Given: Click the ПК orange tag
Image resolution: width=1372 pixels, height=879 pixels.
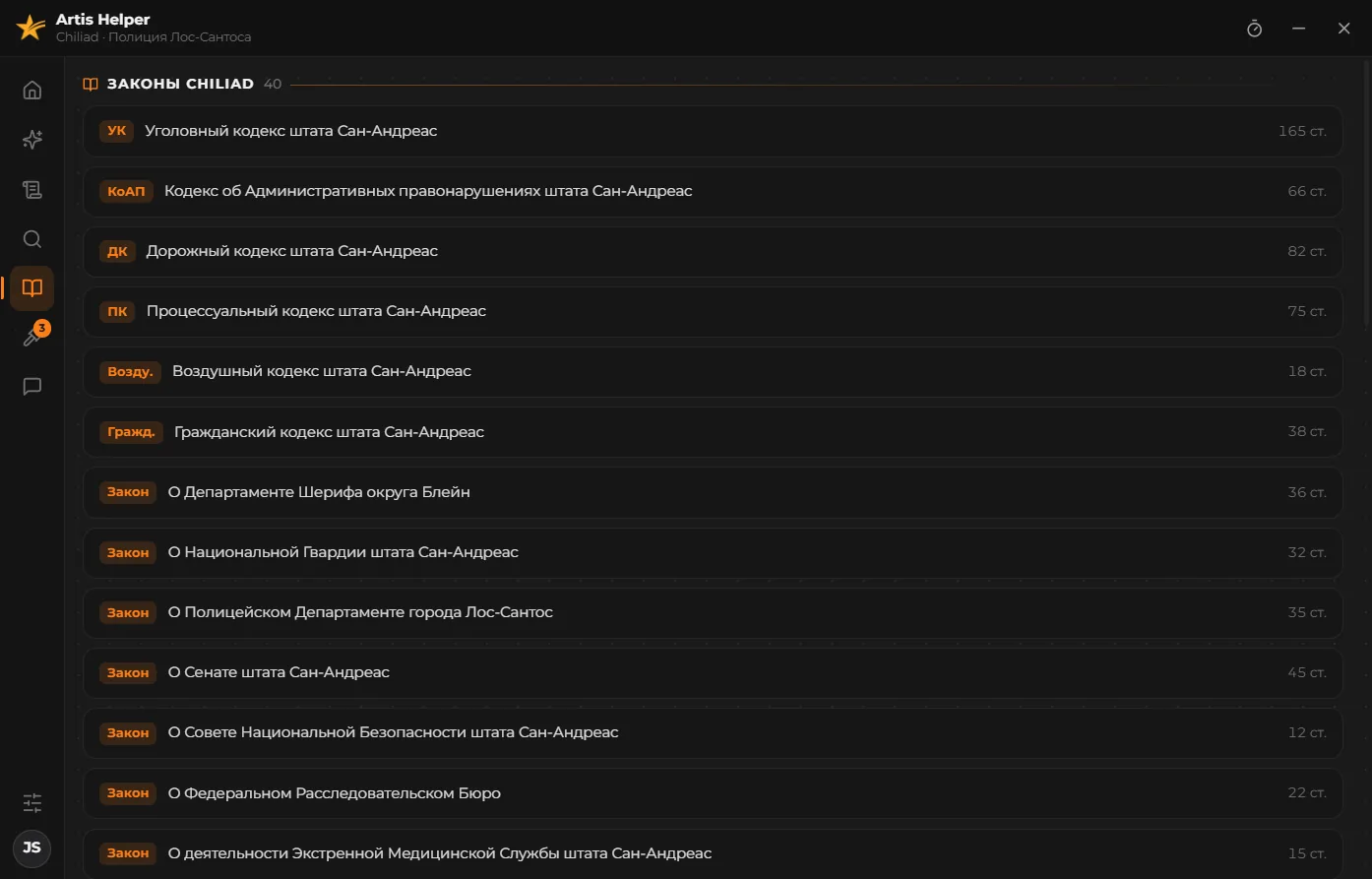Looking at the screenshot, I should [117, 311].
